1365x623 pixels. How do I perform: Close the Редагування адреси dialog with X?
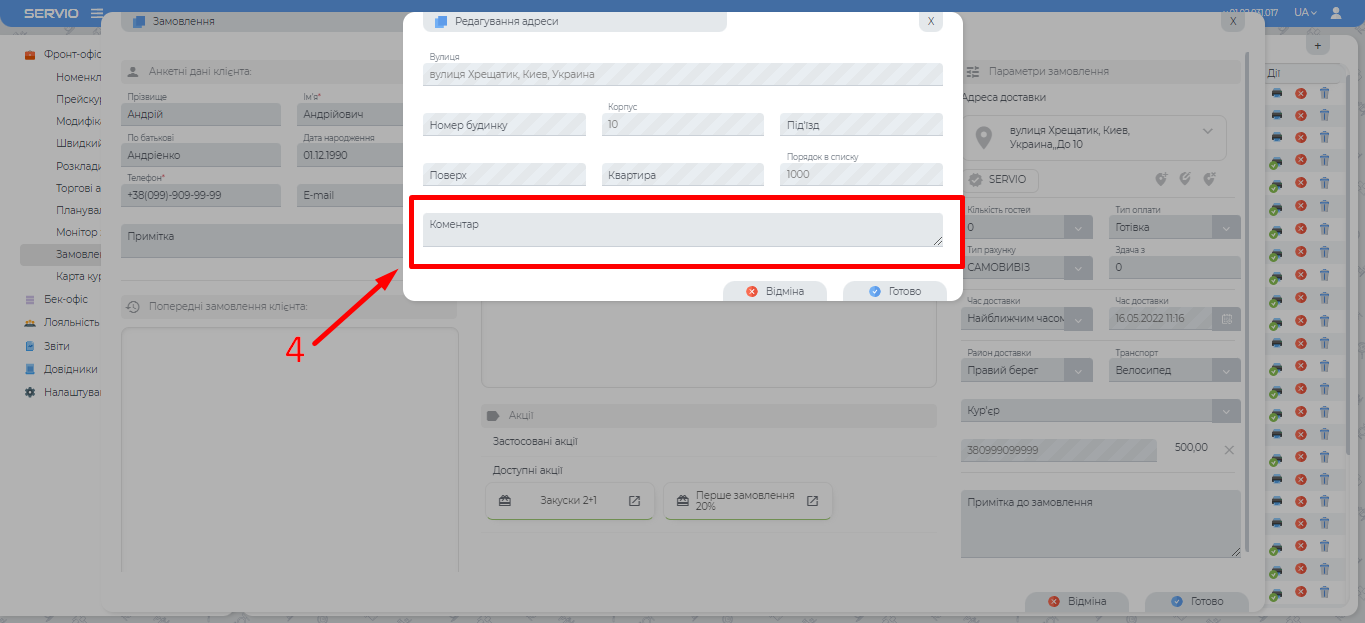930,21
